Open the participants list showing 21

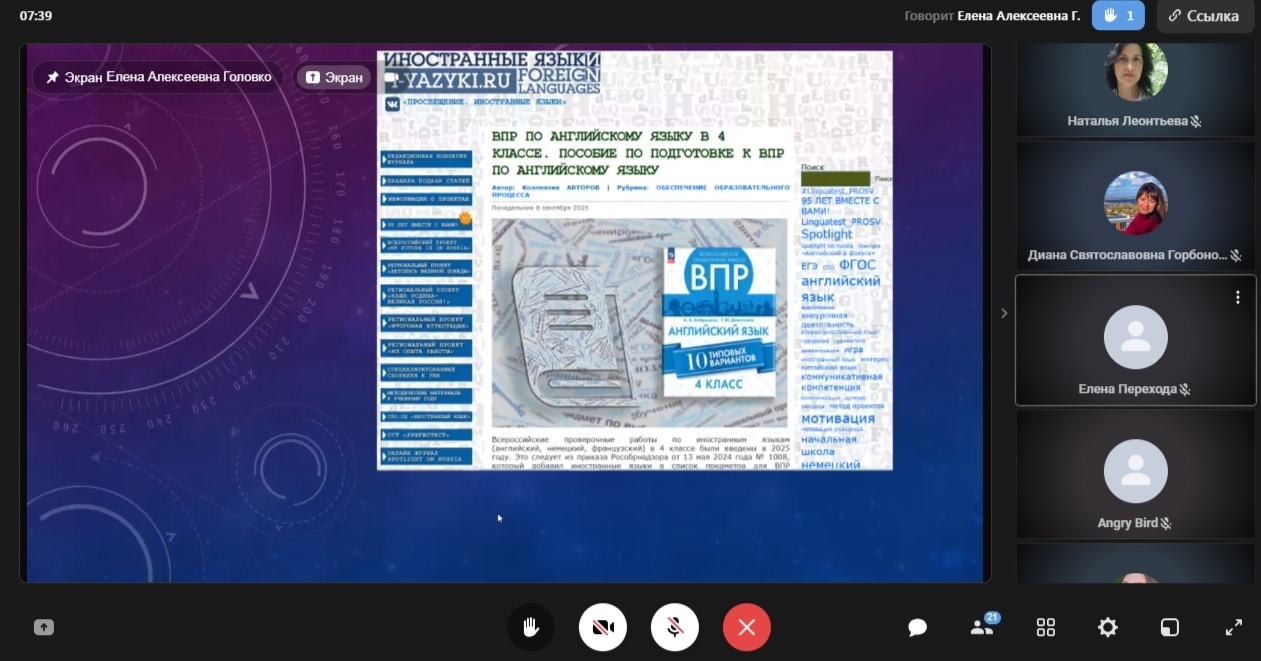point(982,627)
